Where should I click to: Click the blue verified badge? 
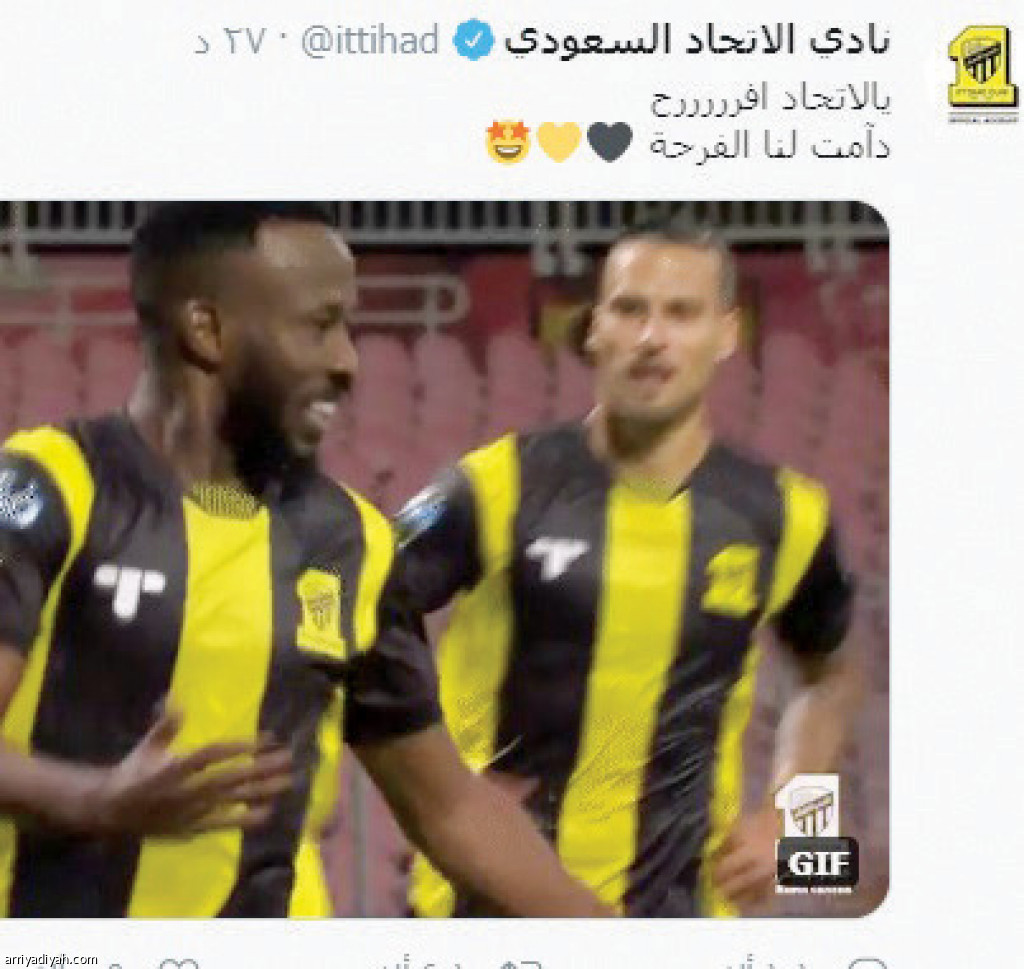tap(473, 40)
